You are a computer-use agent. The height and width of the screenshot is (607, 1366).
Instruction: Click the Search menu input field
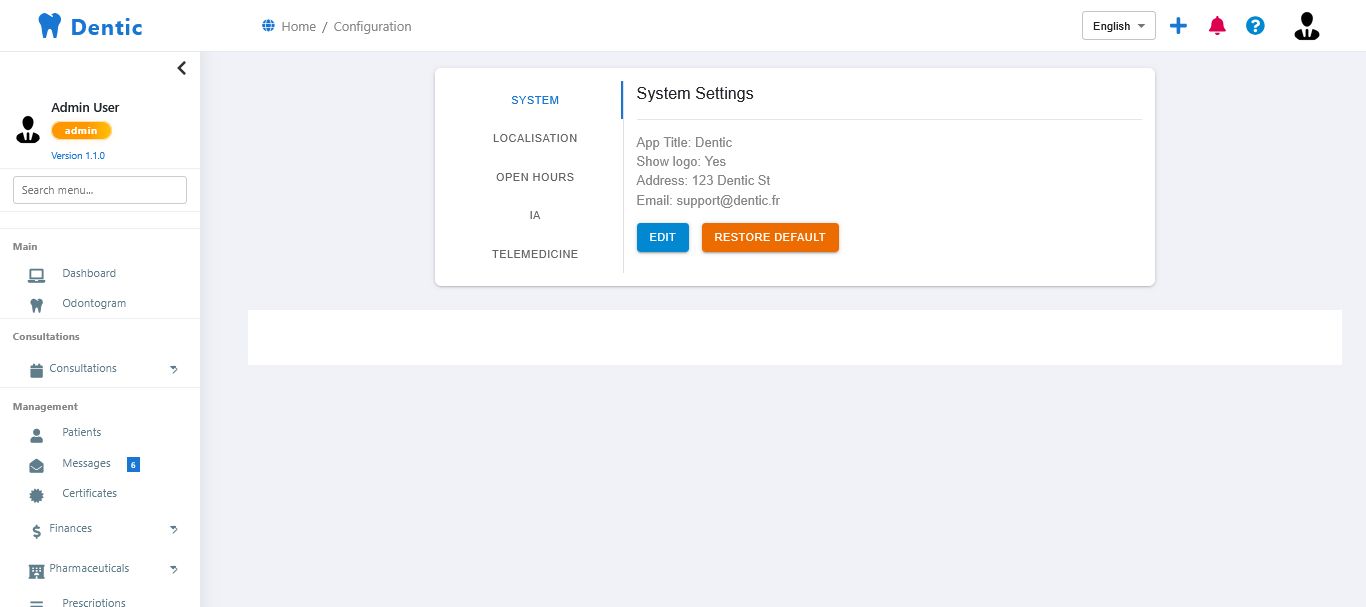tap(100, 190)
